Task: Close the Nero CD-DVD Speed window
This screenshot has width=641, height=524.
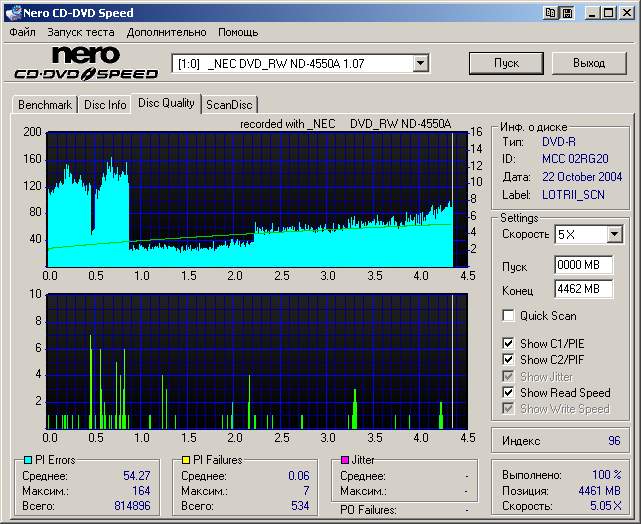Action: [626, 13]
